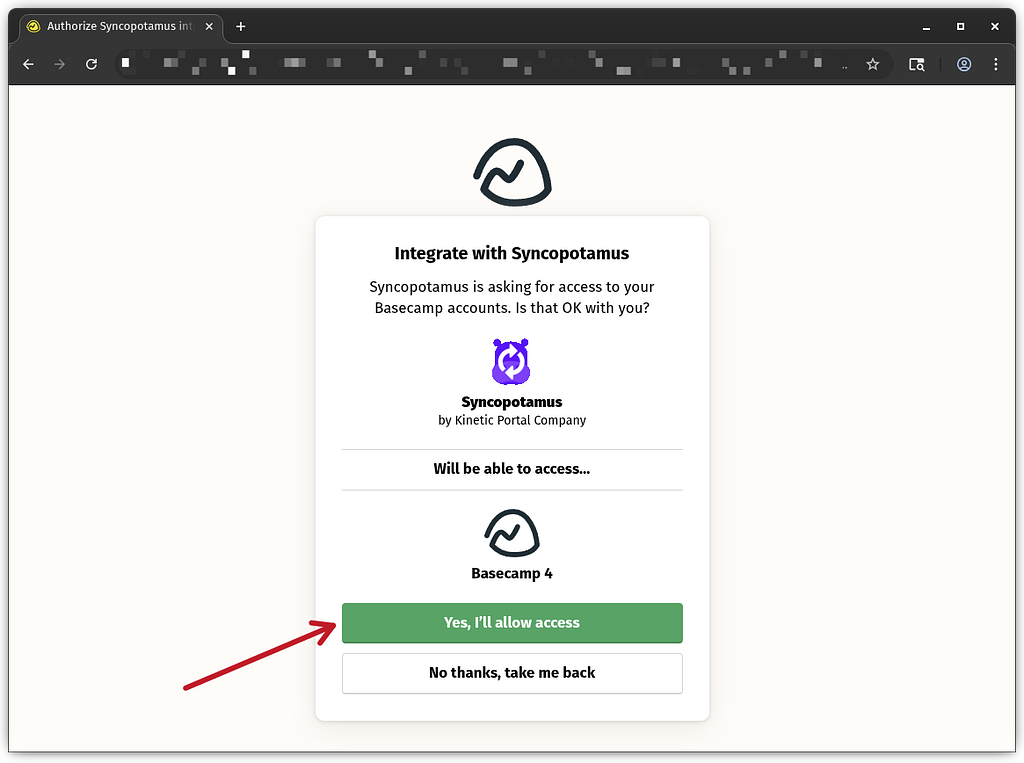This screenshot has height=763, width=1024.
Task: Open a new tab with plus button
Action: (240, 26)
